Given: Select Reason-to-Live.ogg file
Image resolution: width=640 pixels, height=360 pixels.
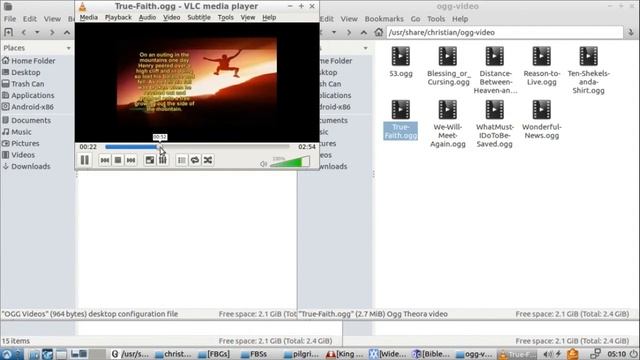Looking at the screenshot, I should pyautogui.click(x=541, y=66).
